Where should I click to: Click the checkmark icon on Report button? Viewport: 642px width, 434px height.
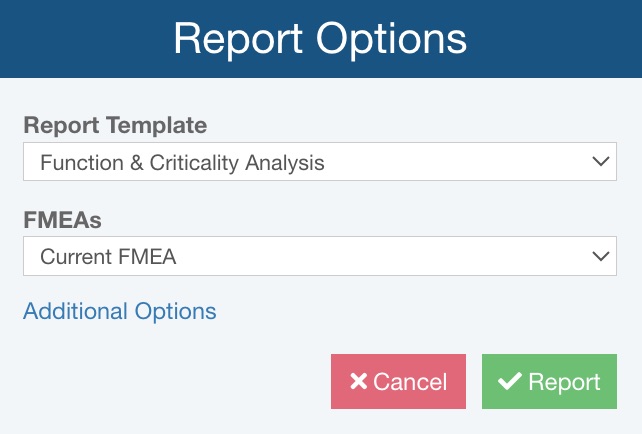coord(510,382)
